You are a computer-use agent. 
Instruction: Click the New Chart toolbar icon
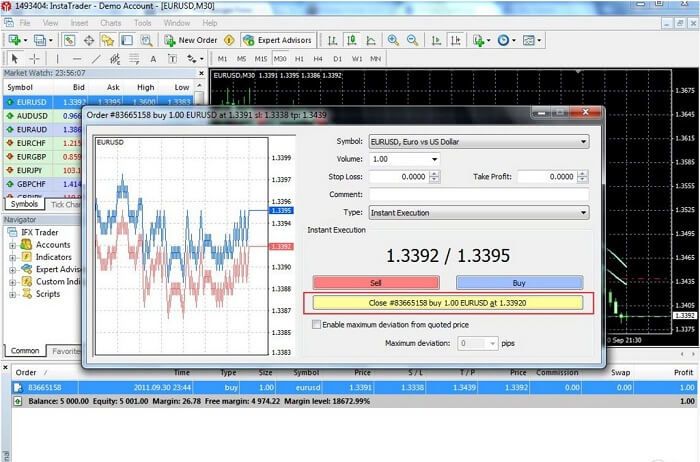point(14,40)
